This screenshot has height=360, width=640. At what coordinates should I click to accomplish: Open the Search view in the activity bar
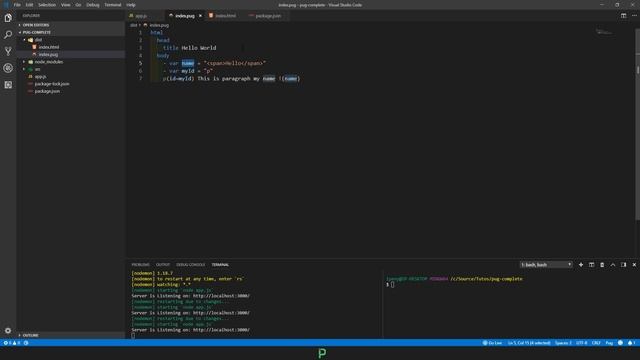pyautogui.click(x=8, y=35)
